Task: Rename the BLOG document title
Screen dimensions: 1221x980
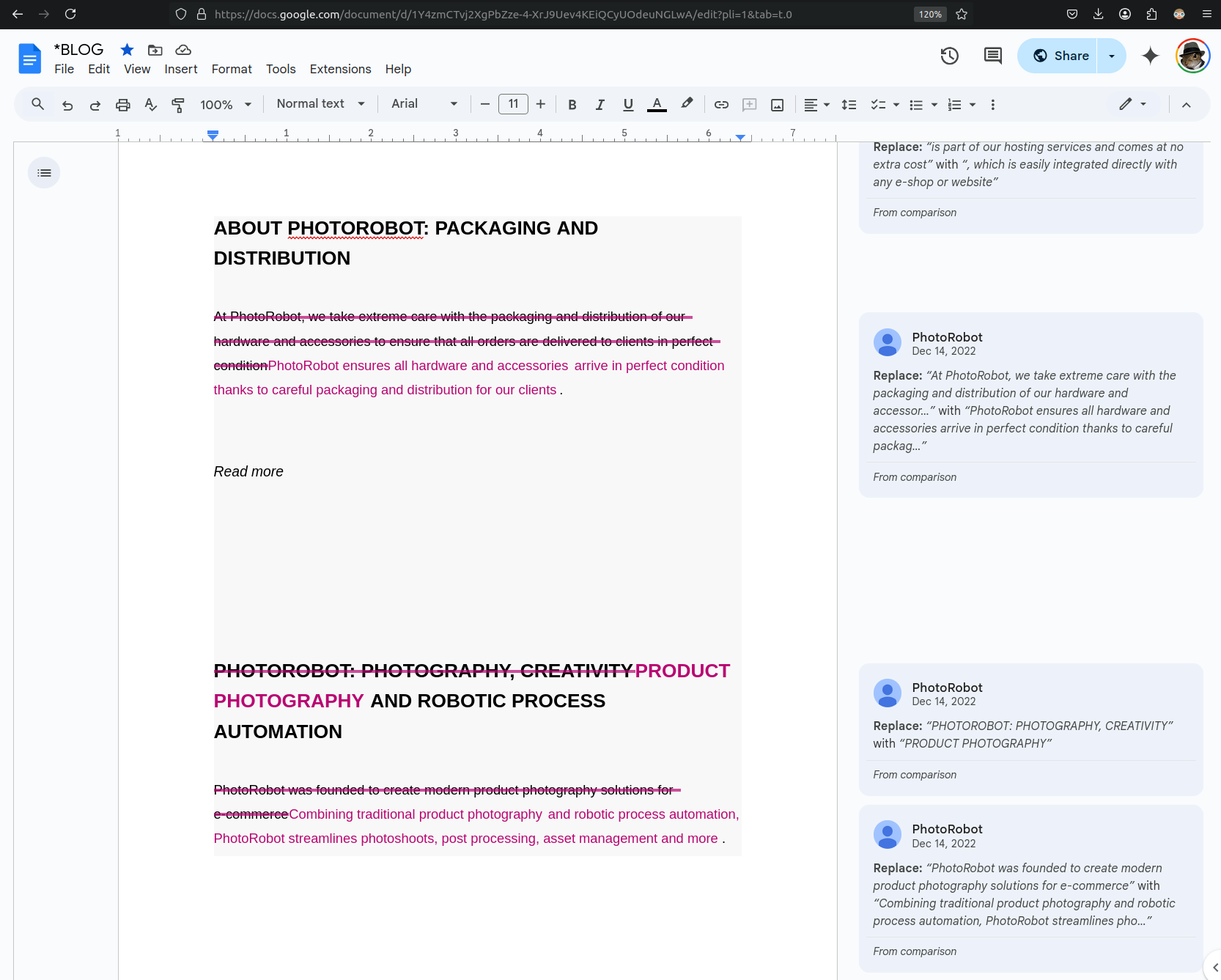Action: point(78,50)
